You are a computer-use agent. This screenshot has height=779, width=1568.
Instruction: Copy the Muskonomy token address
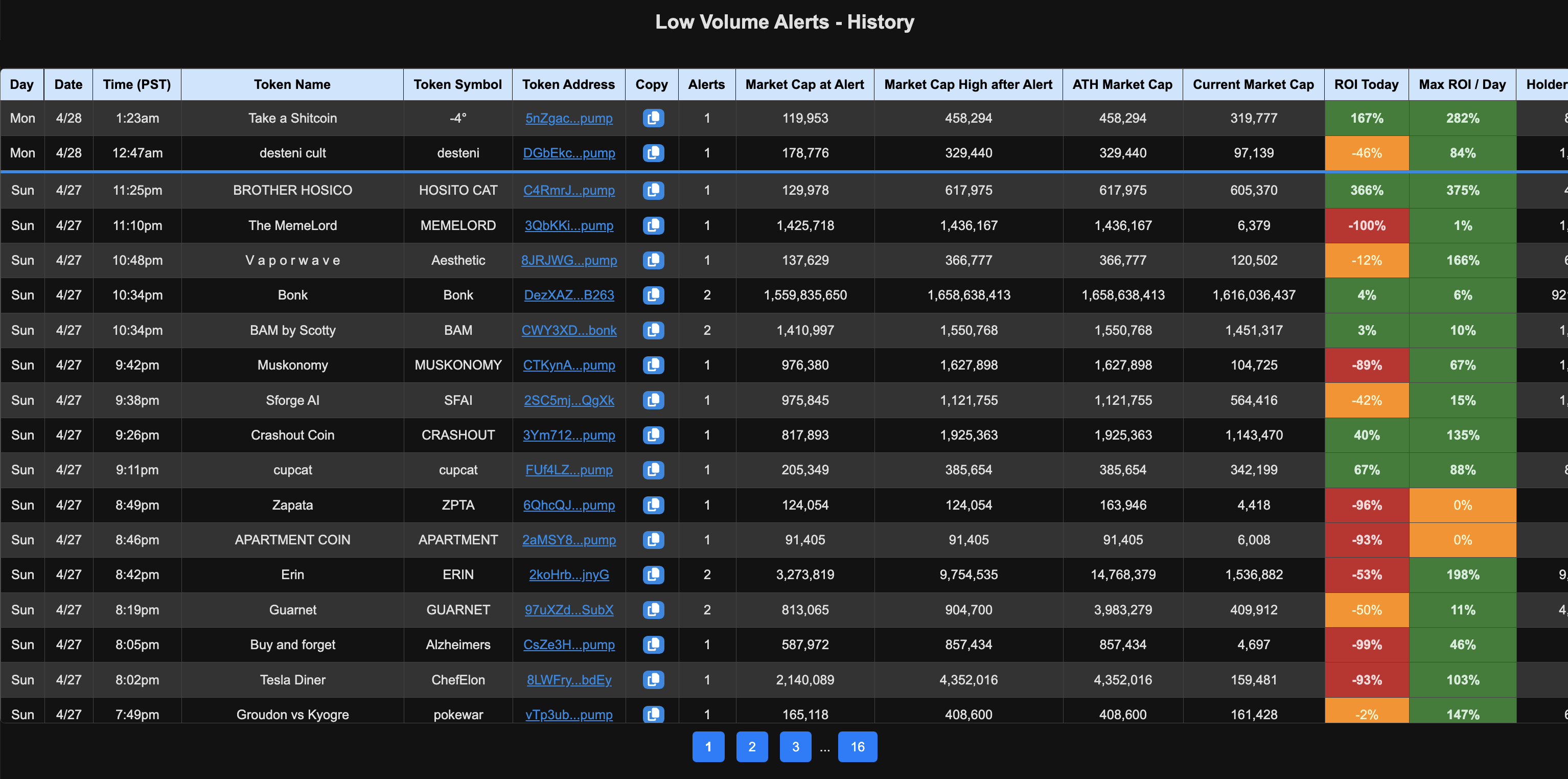653,365
